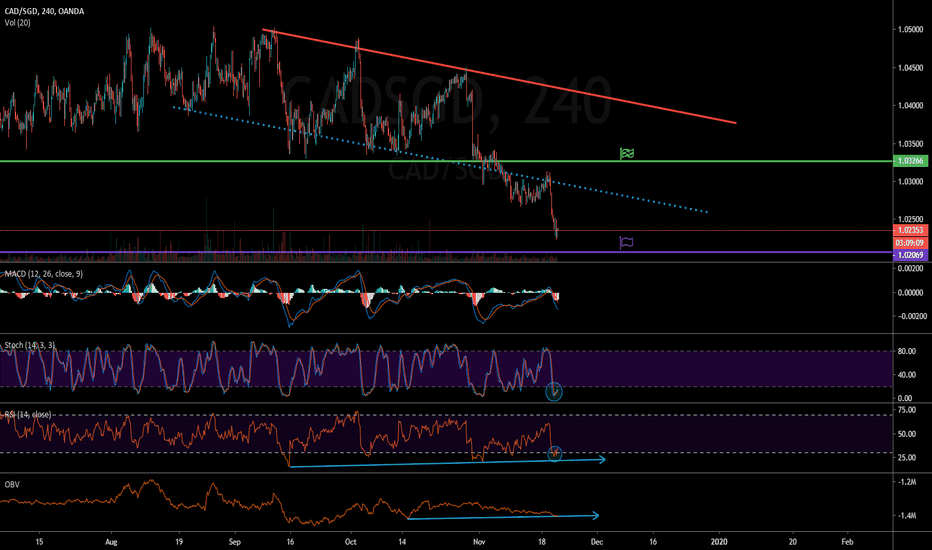Open the CAD/SGD, 240, OANDA symbol title
This screenshot has width=932, height=550.
point(45,10)
